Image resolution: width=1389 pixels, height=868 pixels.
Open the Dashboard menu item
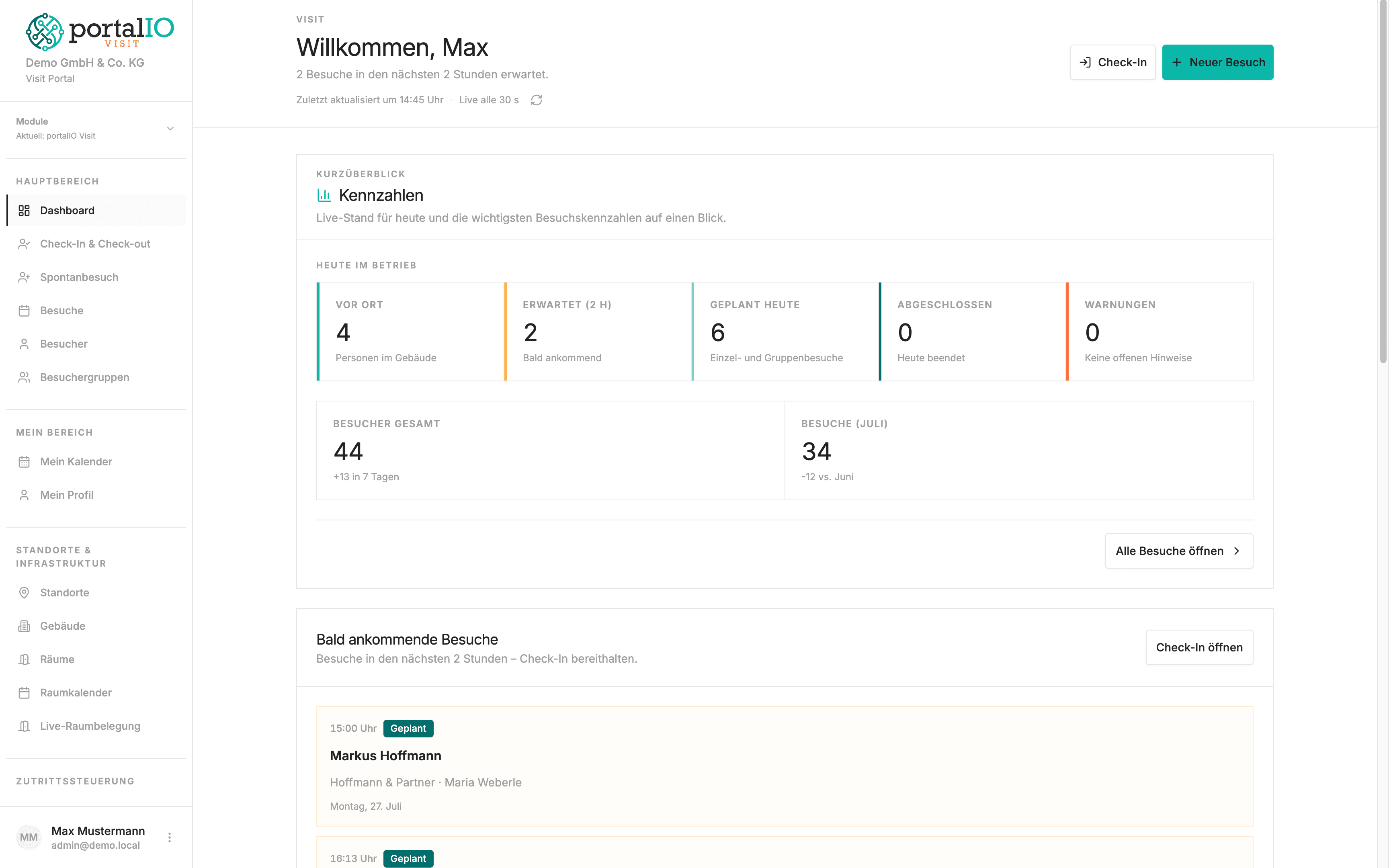96,211
